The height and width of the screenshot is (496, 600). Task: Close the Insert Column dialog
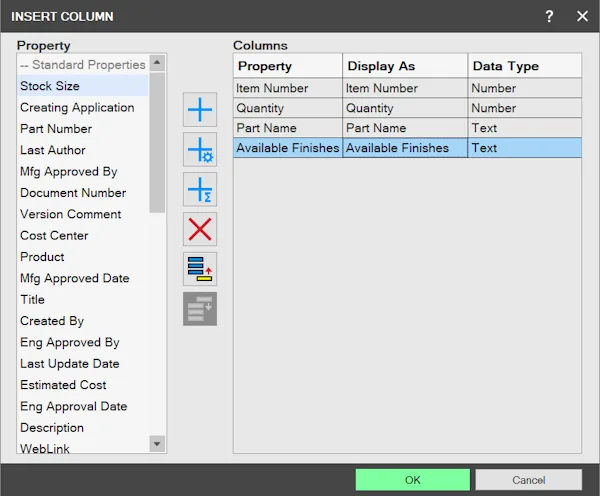point(582,16)
